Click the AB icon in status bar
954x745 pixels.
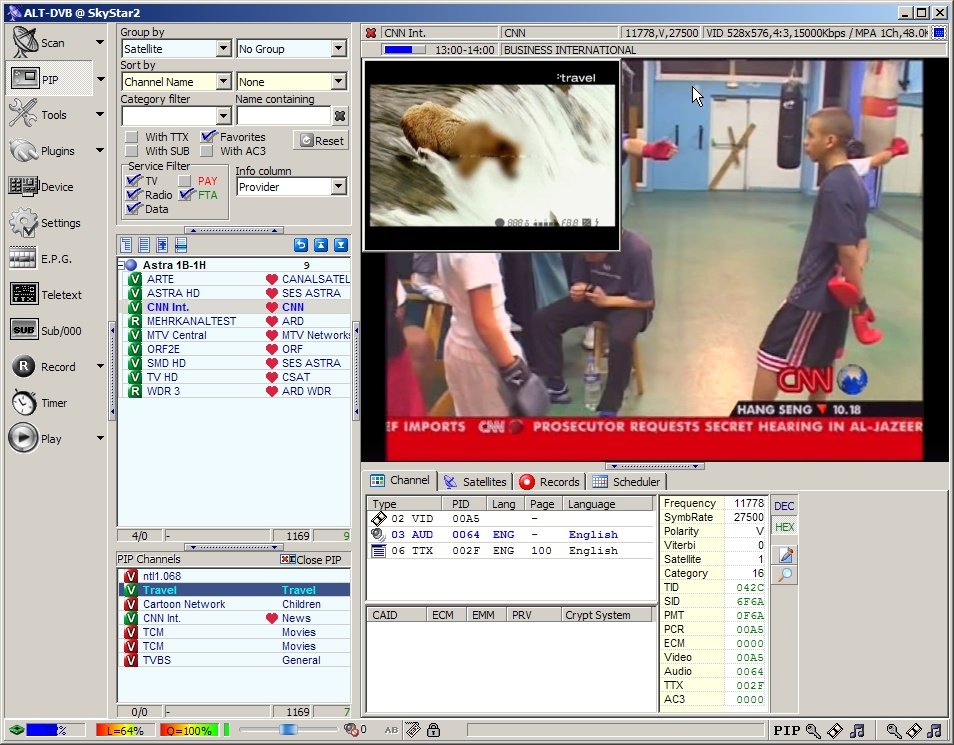[391, 730]
